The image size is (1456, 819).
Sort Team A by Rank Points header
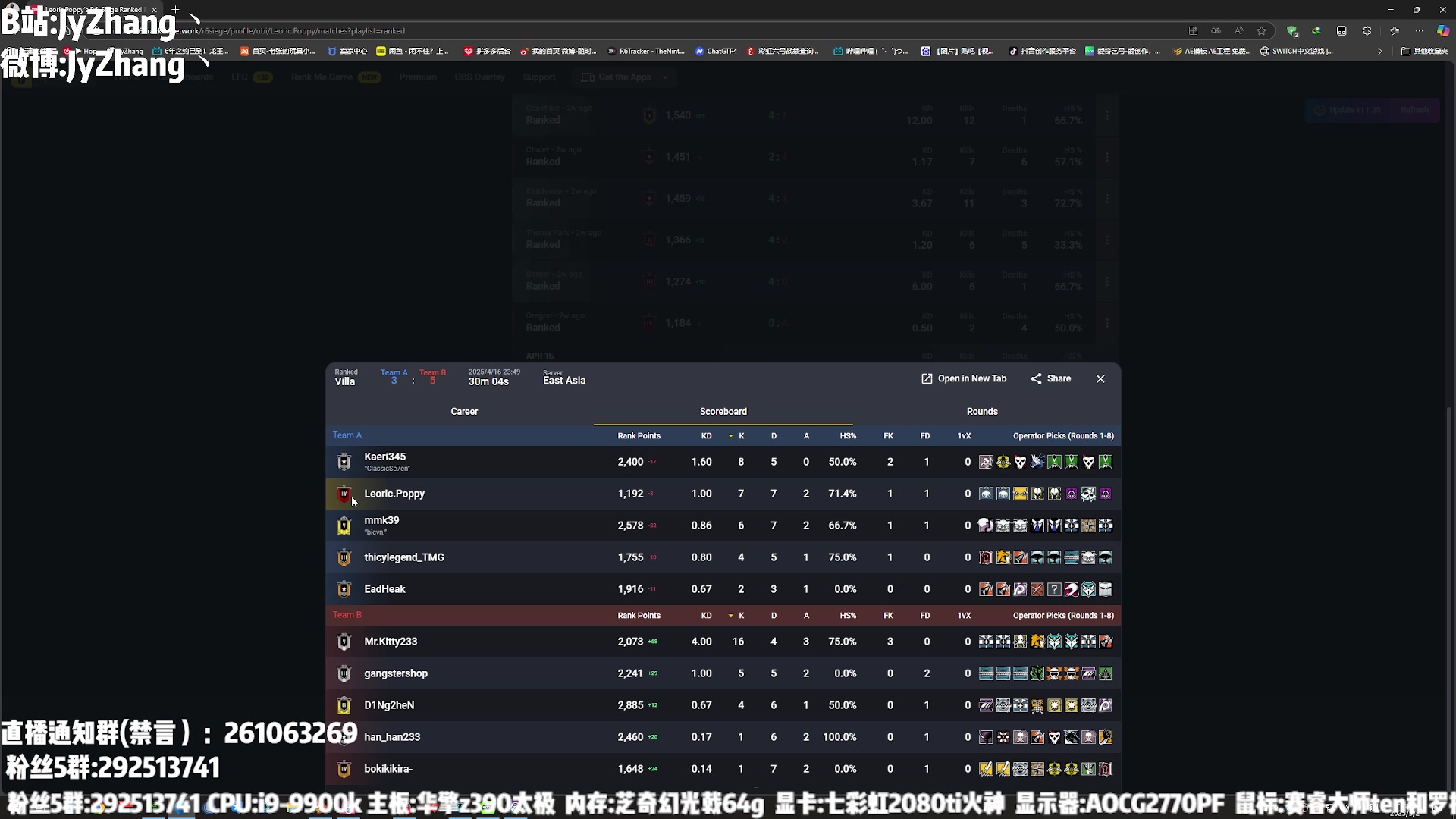pos(639,436)
